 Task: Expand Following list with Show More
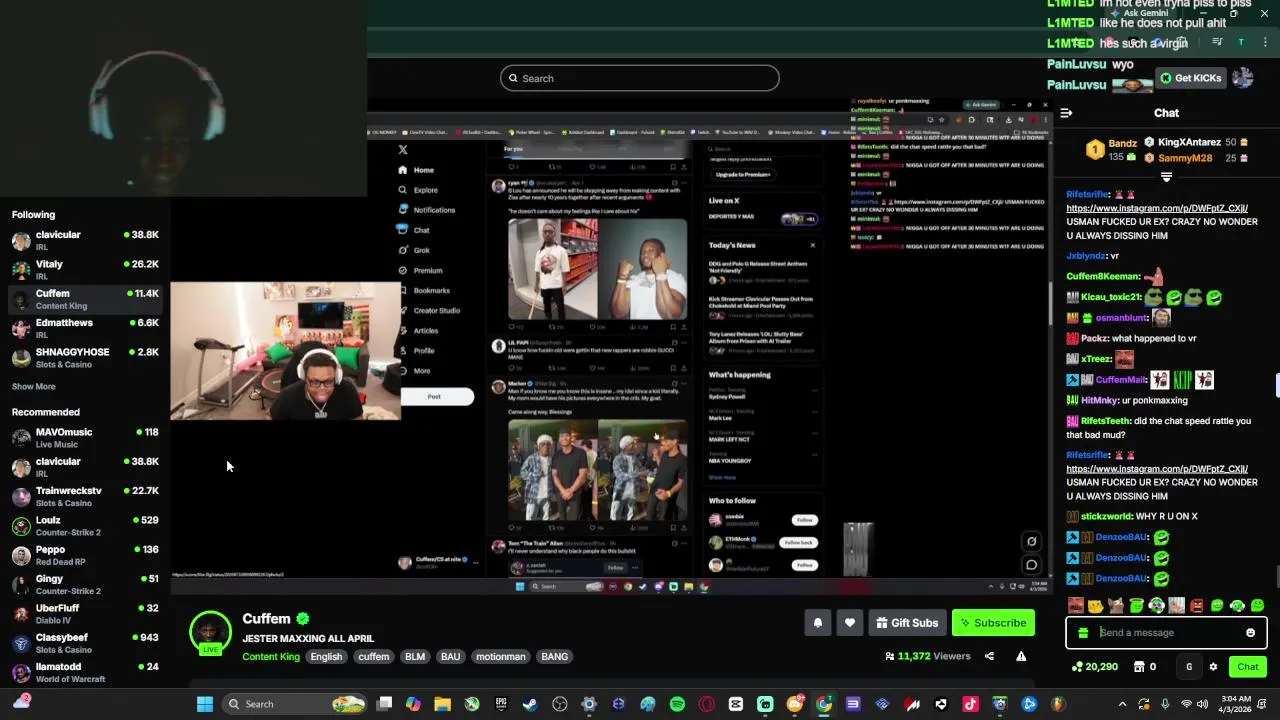click(x=34, y=386)
